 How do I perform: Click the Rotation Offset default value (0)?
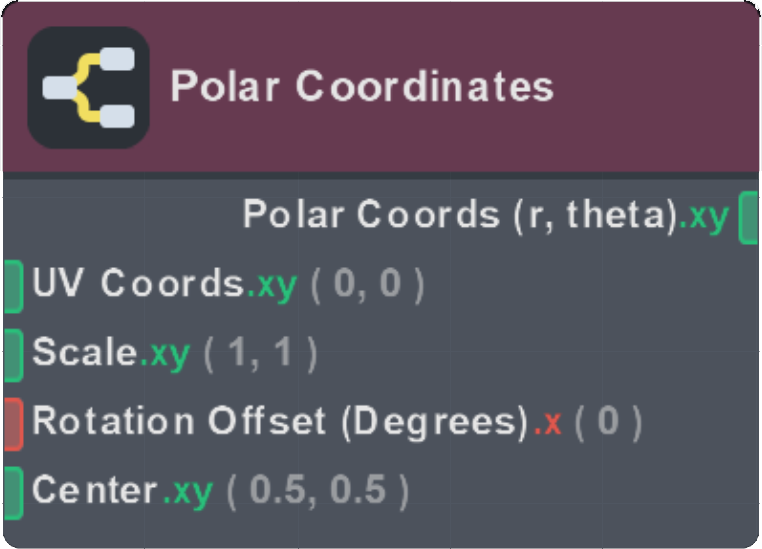coord(608,422)
